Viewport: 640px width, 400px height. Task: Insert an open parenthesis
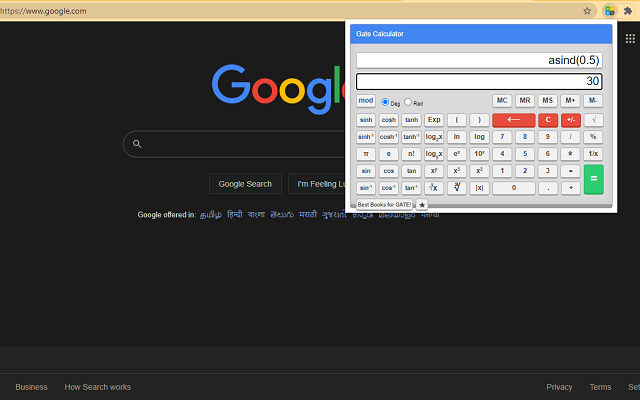(457, 120)
